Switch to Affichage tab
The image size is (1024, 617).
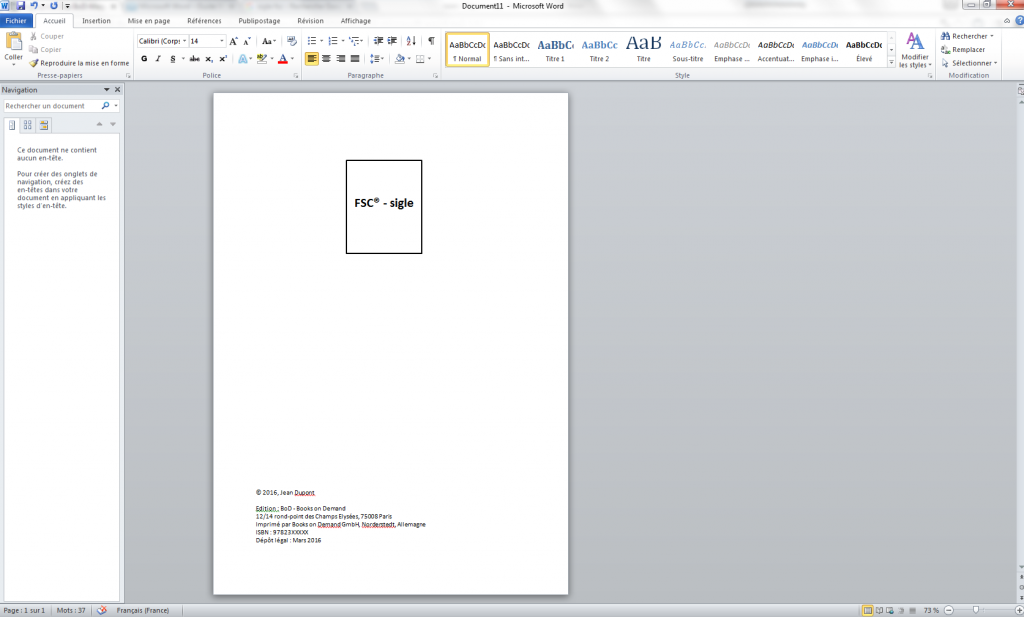coord(356,21)
